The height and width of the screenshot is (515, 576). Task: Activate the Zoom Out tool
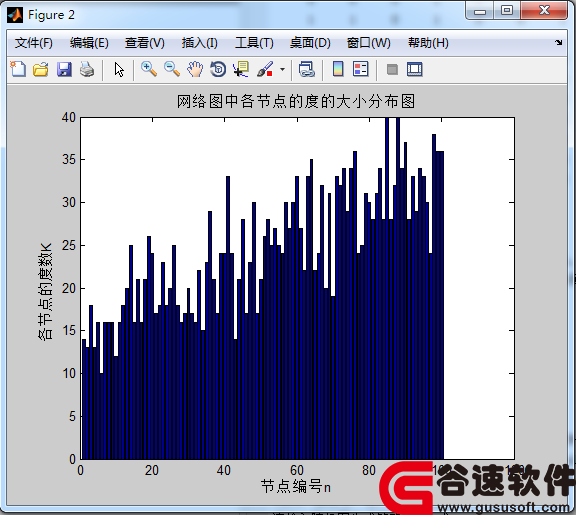[x=172, y=69]
